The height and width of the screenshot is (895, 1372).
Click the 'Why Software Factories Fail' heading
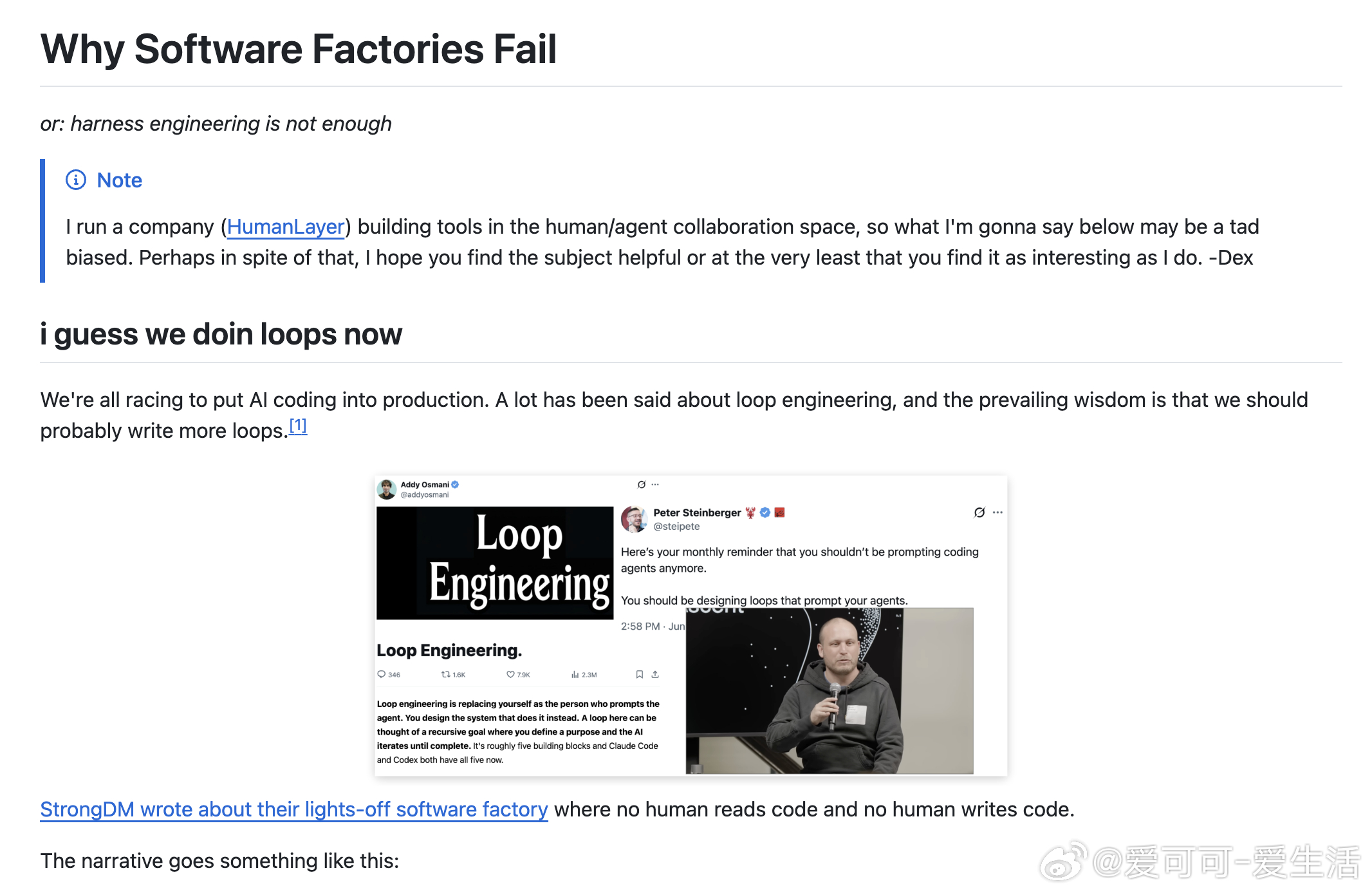(x=299, y=49)
